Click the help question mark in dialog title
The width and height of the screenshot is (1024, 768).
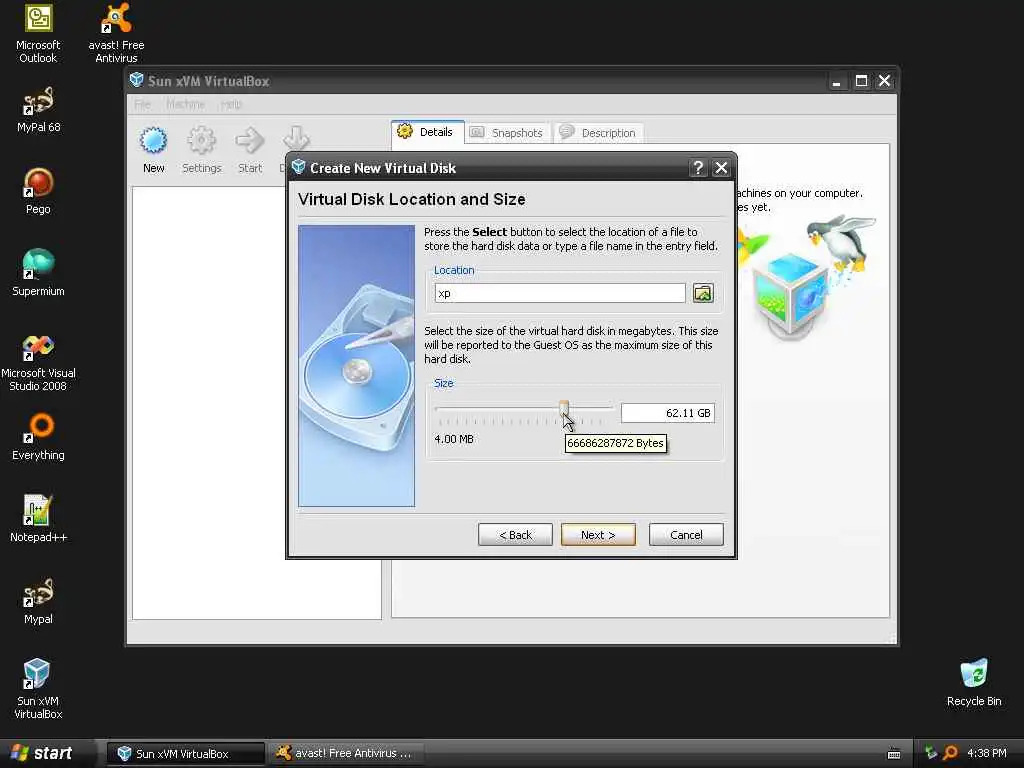pos(697,168)
